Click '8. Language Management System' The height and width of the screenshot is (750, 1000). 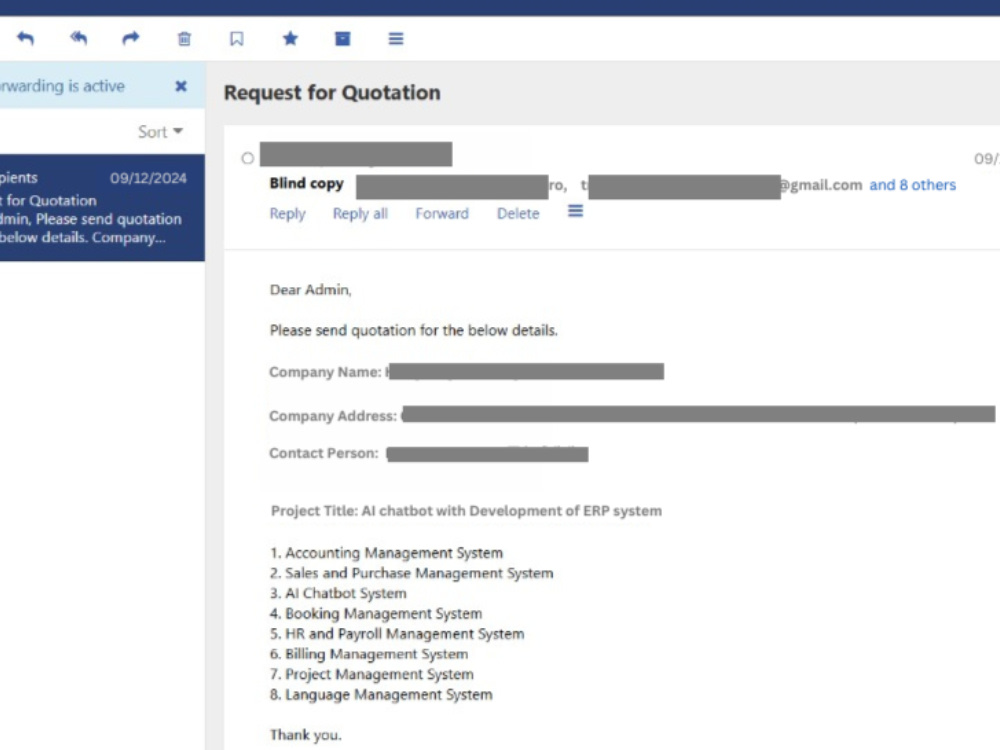tap(381, 695)
